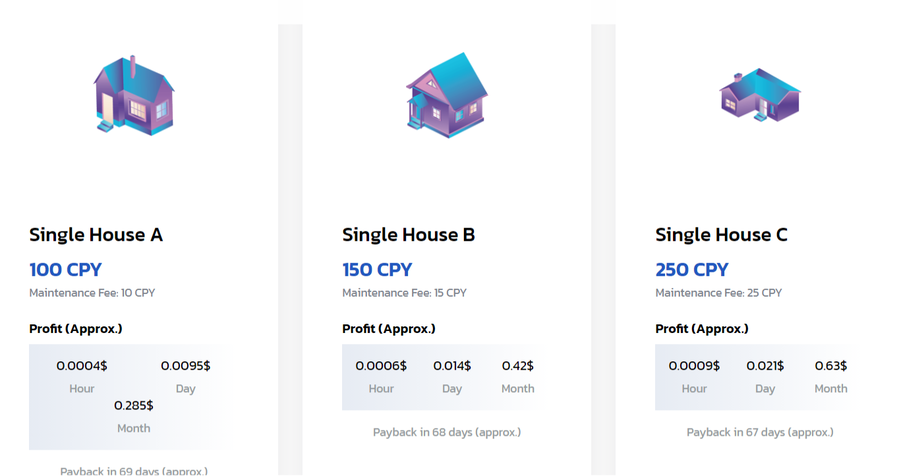
Task: Click Maintenance Fee: 25 CPY text
Action: pos(718,293)
